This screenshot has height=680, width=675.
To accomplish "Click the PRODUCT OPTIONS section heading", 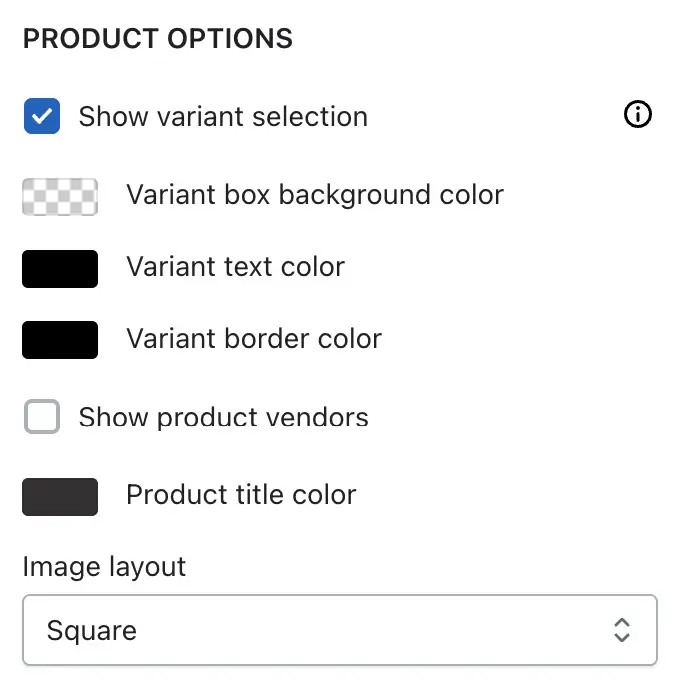I will pos(158,39).
